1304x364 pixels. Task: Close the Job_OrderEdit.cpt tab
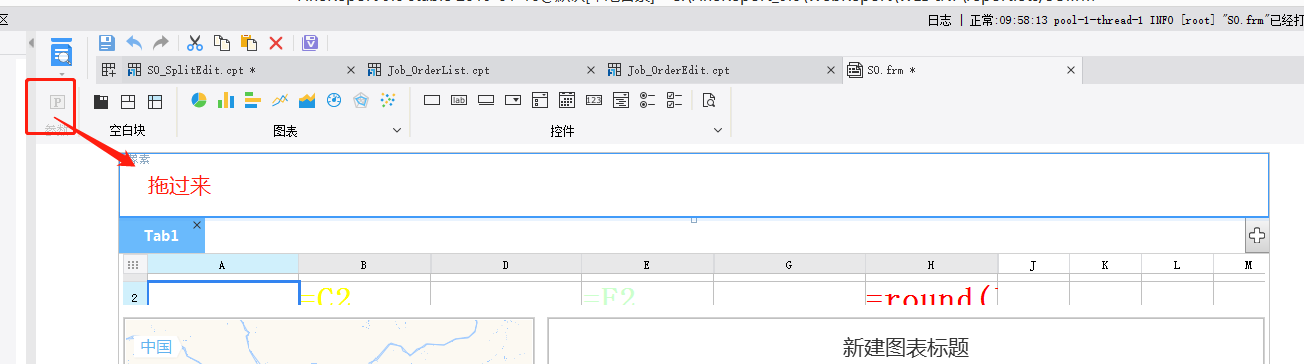click(x=832, y=70)
